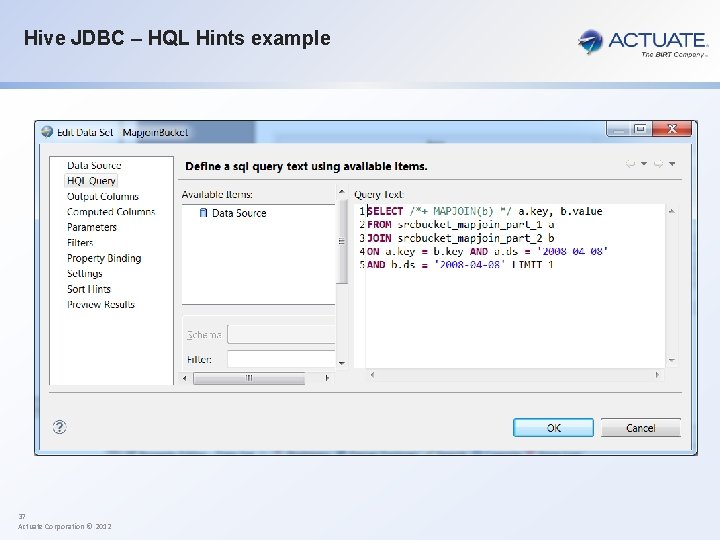
Task: Click the Available Items scroll up arrow
Action: coord(342,191)
